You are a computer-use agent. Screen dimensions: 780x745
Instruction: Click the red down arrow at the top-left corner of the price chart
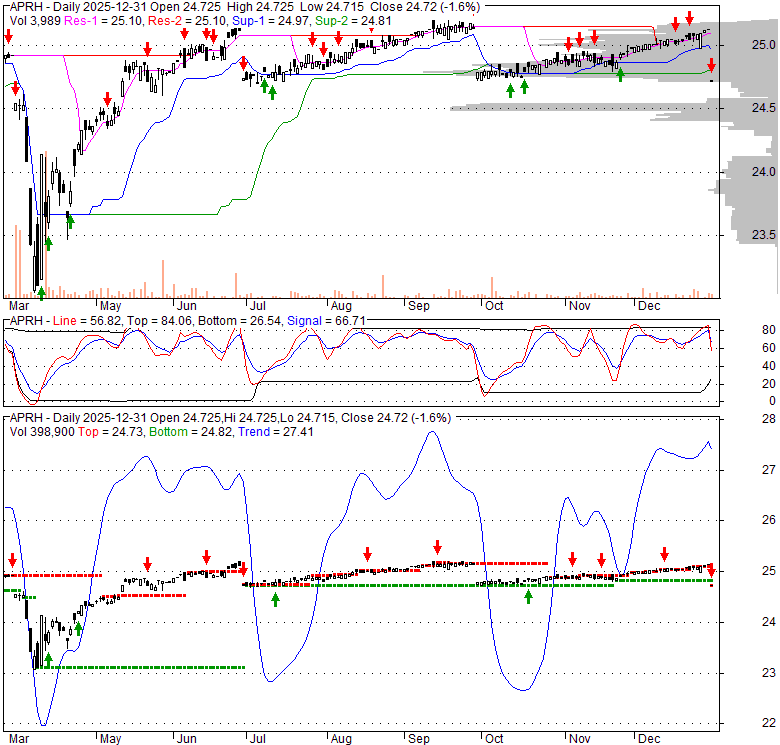pyautogui.click(x=9, y=37)
